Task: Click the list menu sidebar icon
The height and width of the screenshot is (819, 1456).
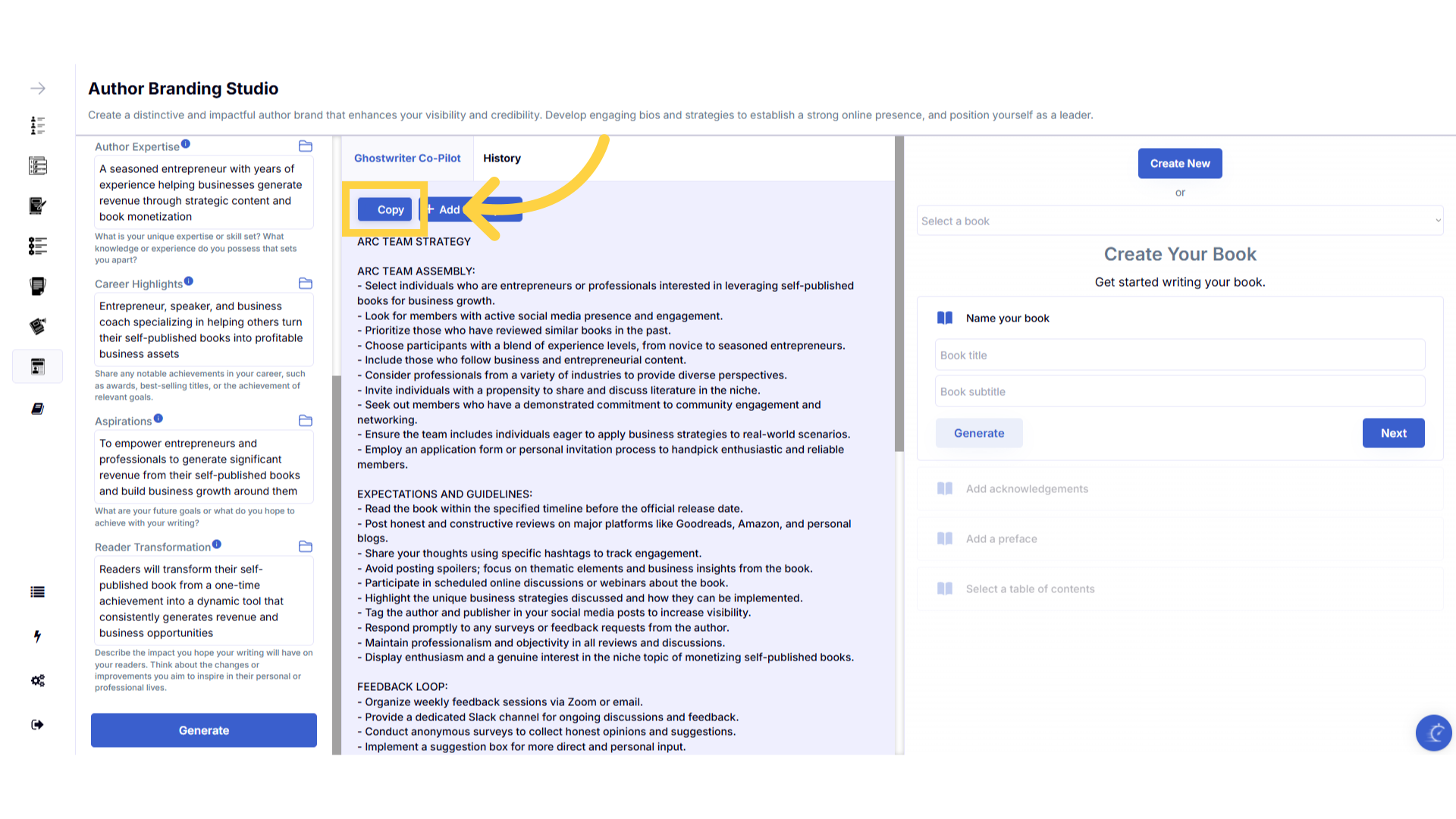Action: (37, 592)
